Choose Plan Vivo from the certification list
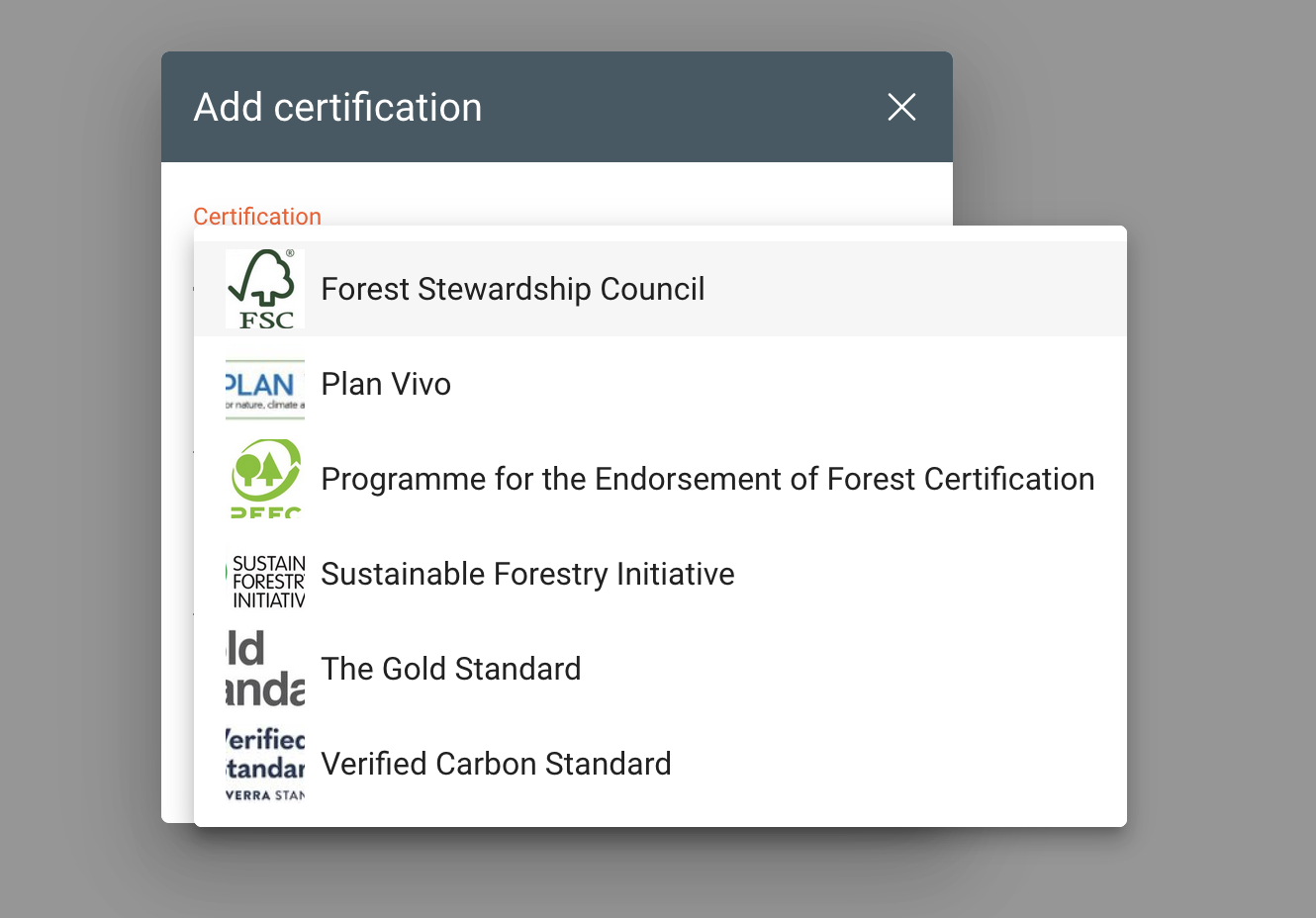 [x=386, y=384]
